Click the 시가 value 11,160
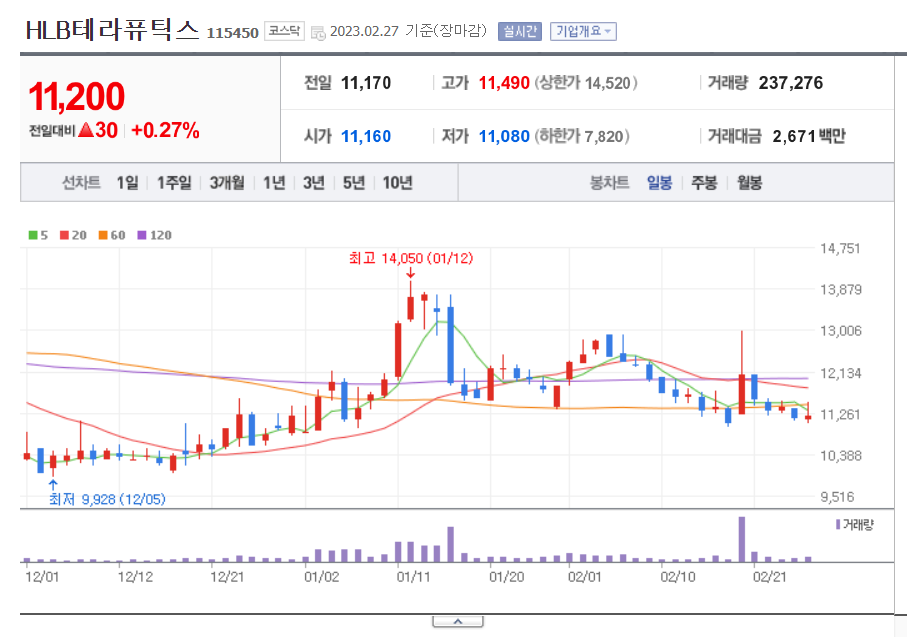Image resolution: width=907 pixels, height=637 pixels. point(366,136)
